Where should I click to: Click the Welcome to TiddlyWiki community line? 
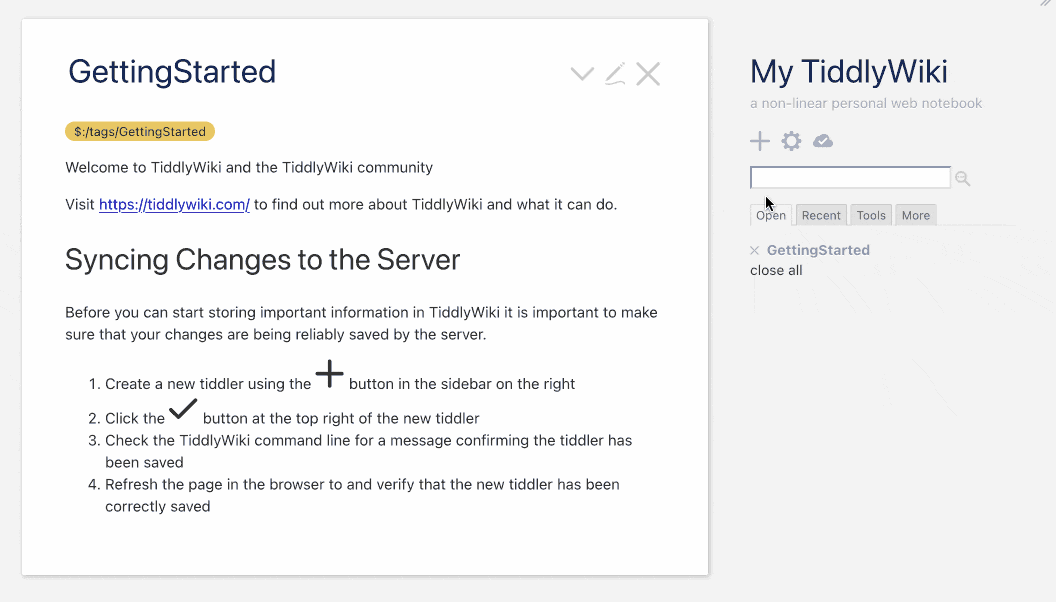249,167
